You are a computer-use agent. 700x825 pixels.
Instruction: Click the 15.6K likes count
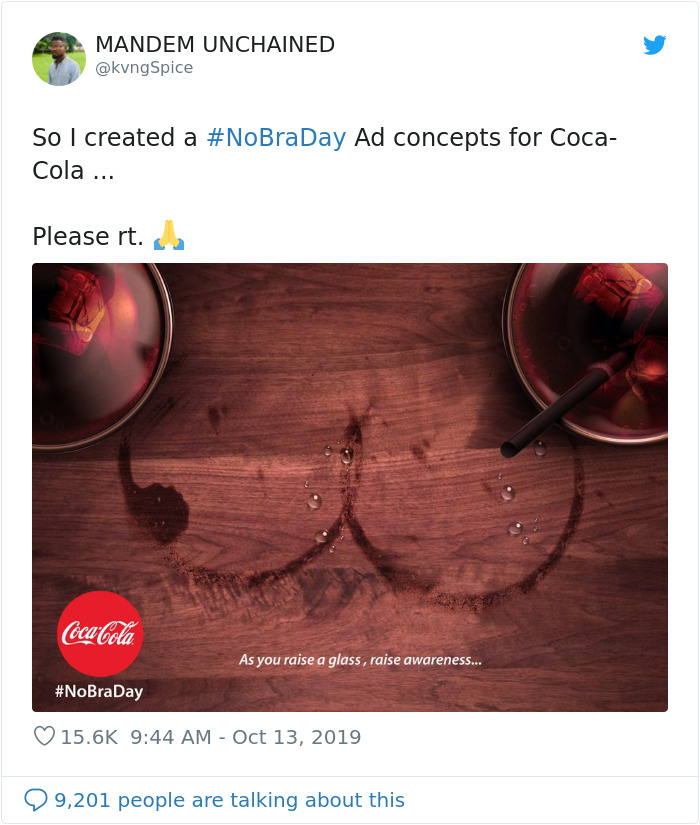[89, 737]
